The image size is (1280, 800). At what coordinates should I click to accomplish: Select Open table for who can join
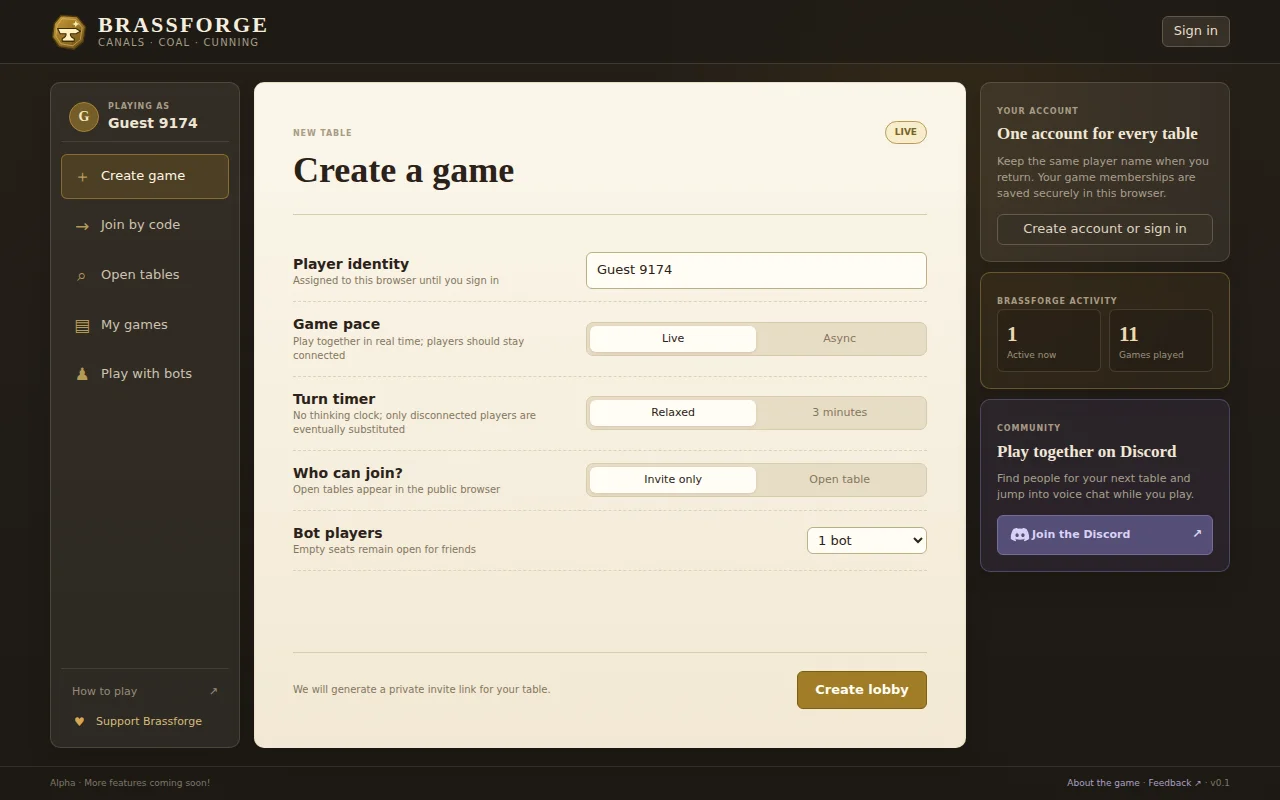point(840,480)
